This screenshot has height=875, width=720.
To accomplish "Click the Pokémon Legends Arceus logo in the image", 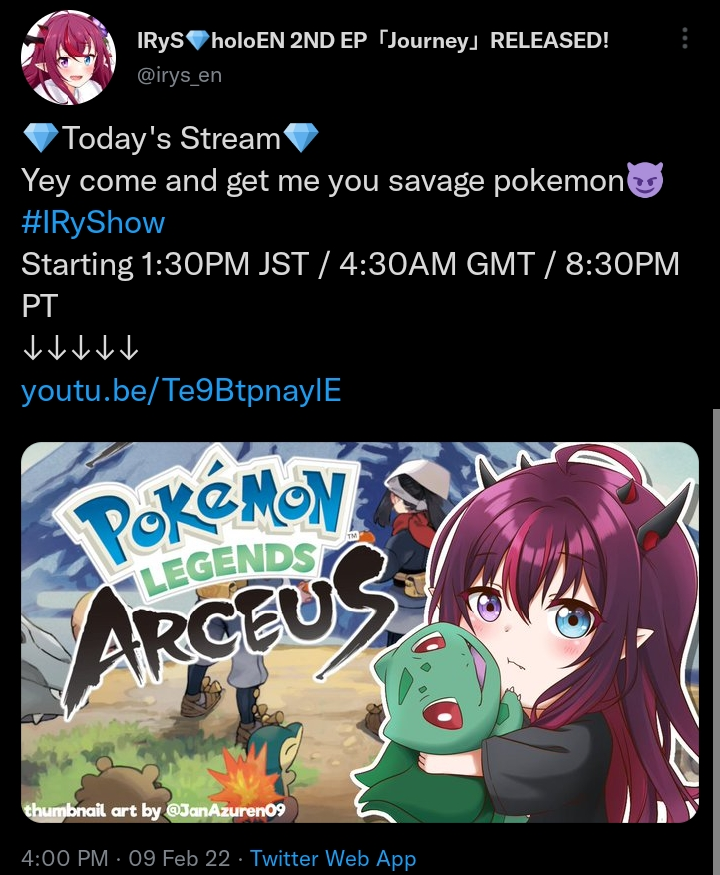I will point(223,575).
